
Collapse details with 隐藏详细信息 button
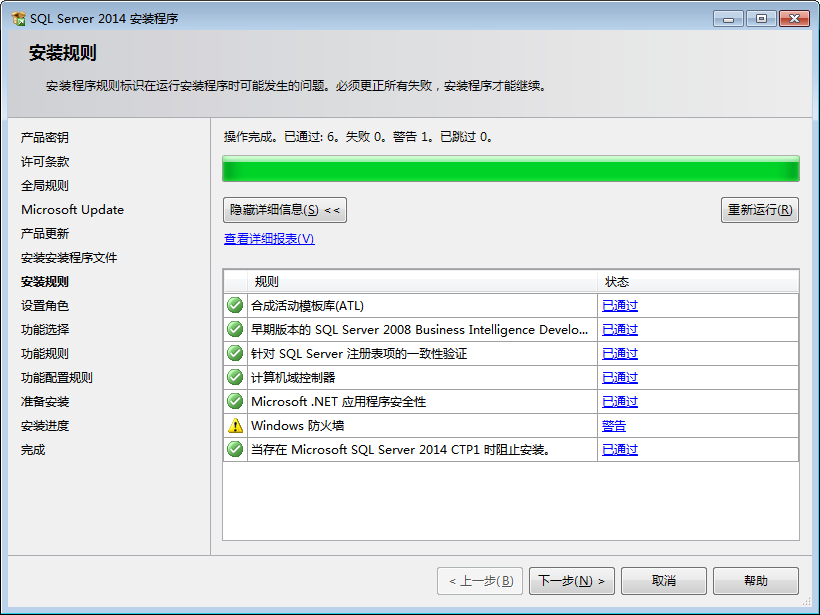click(x=283, y=210)
